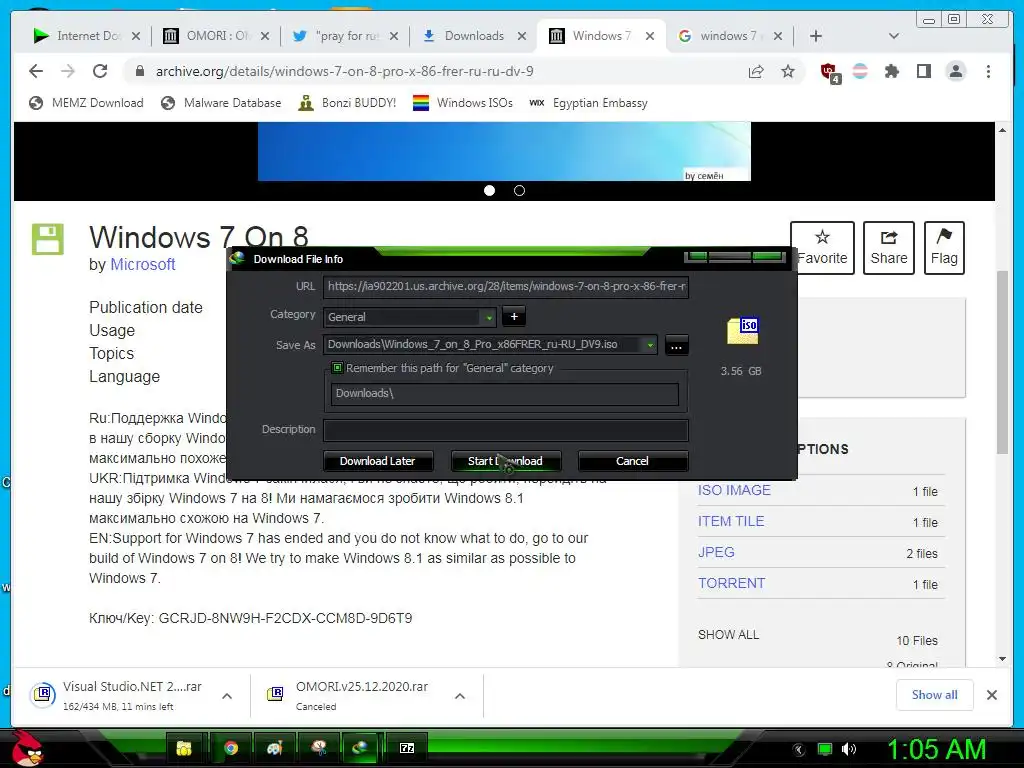
Task: Open the Bonzi BUDDY! bookmark
Action: pos(347,103)
